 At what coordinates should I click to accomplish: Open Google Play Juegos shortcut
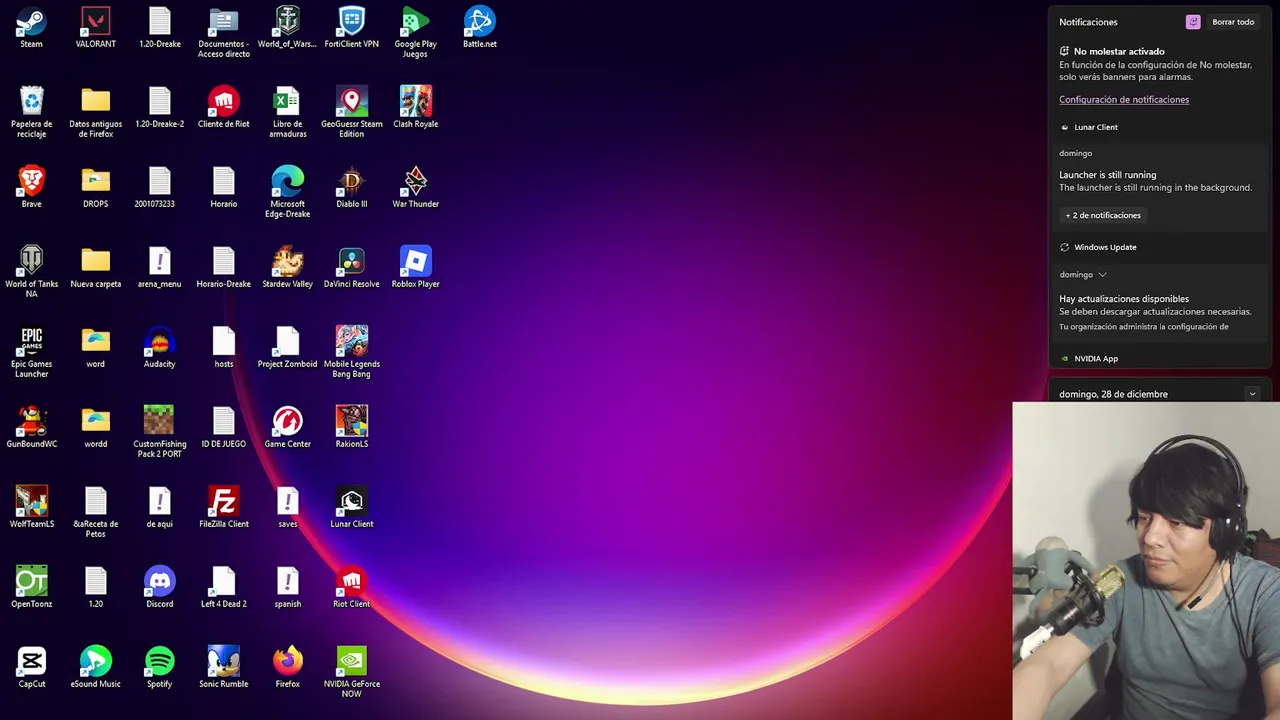[415, 33]
